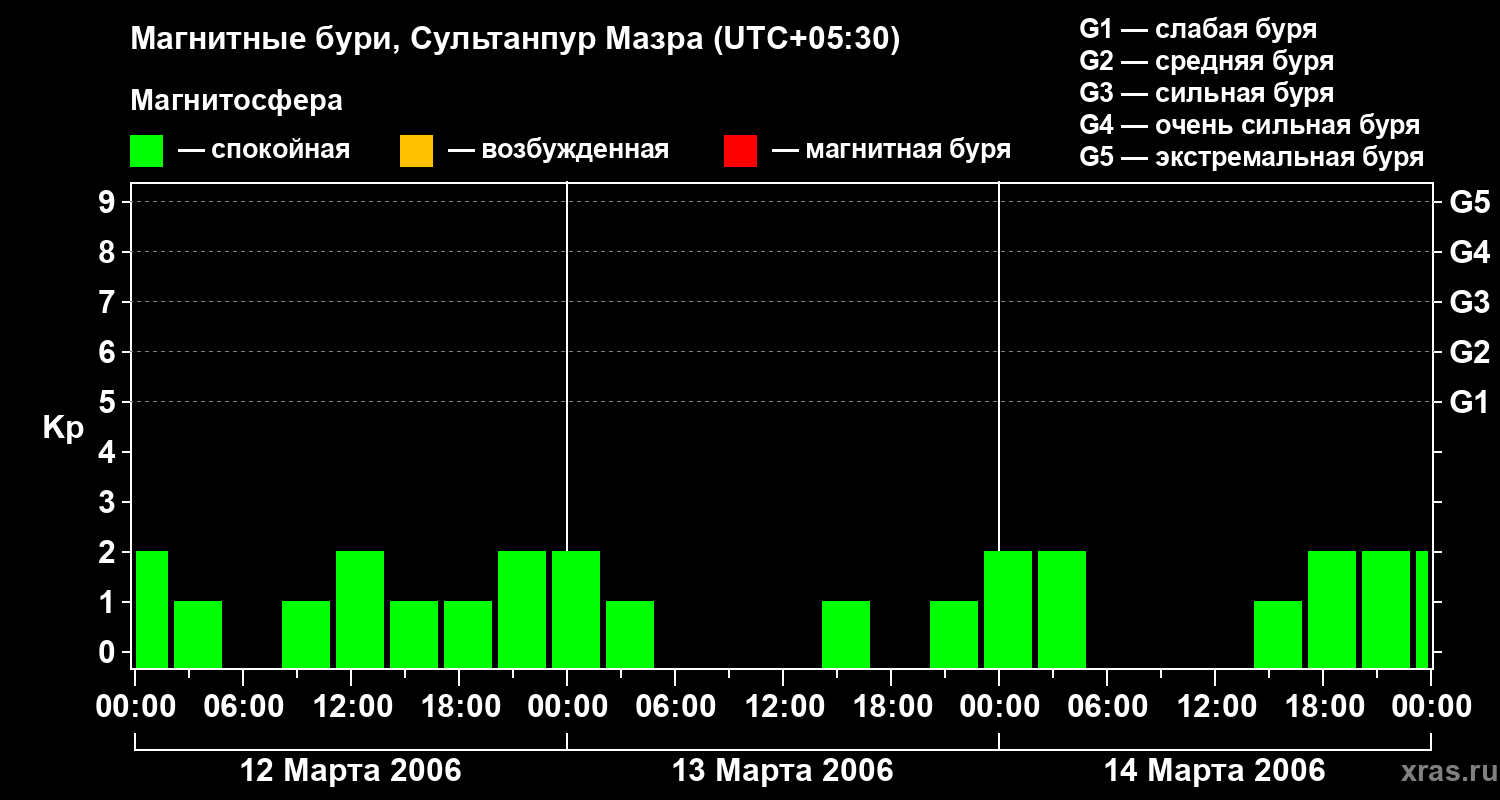The height and width of the screenshot is (800, 1500).
Task: Select the 'G2 — средняя буря' legend line
Action: coord(1207,61)
